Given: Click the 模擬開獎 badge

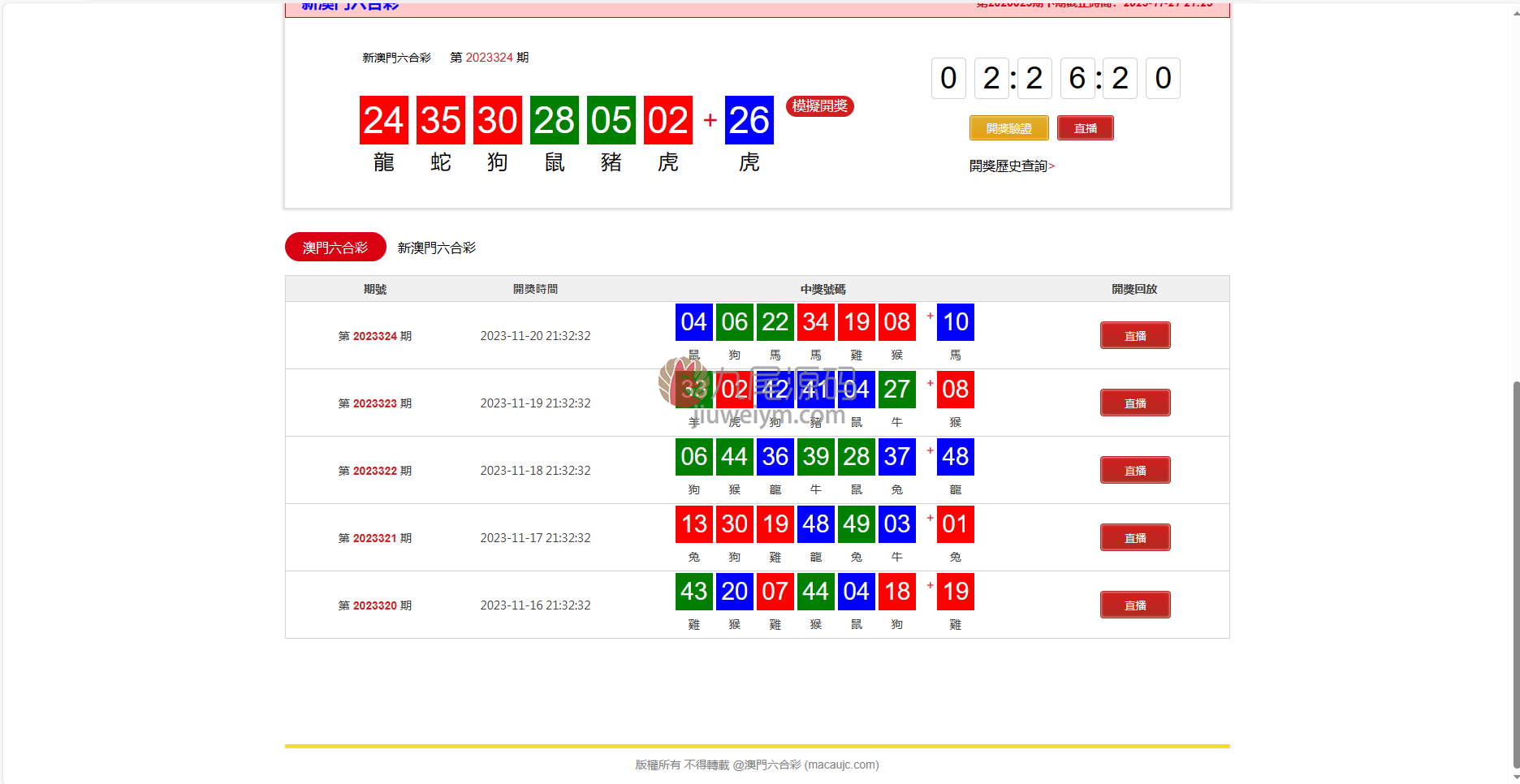Looking at the screenshot, I should pos(819,106).
